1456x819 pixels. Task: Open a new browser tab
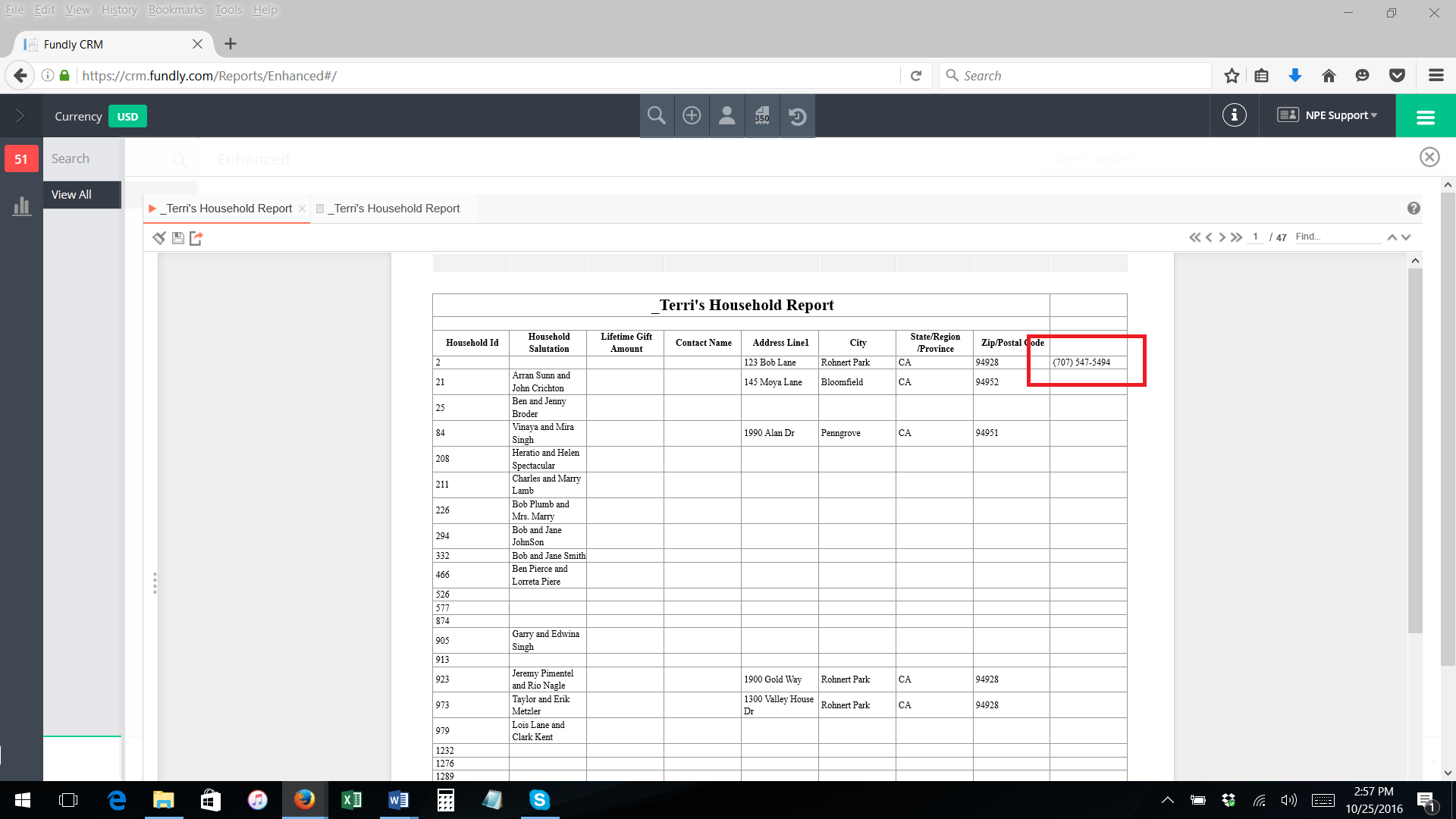(x=231, y=44)
